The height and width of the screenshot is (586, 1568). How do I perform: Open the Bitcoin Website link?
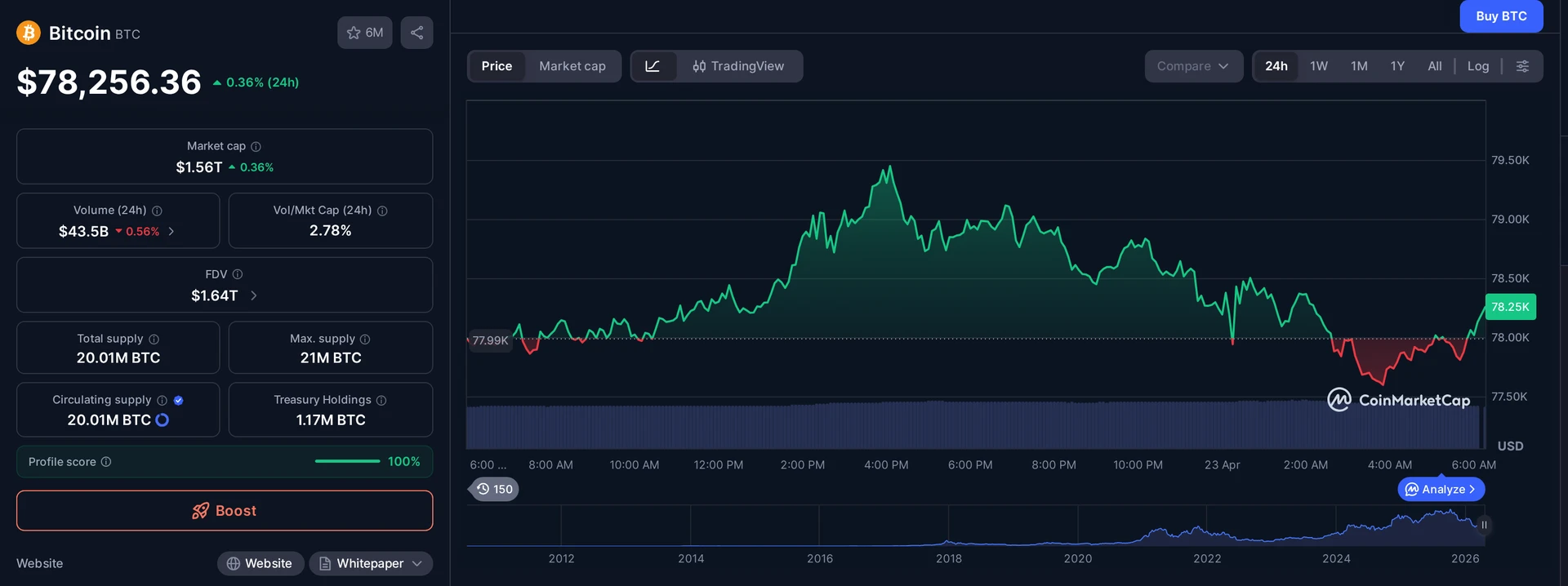261,563
